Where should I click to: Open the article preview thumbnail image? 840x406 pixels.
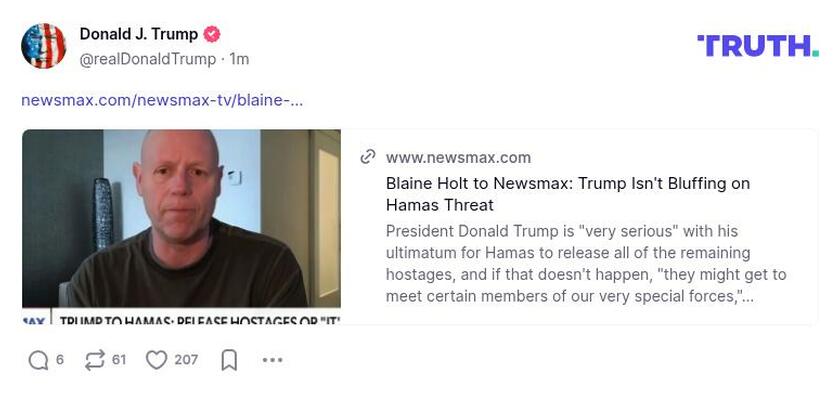181,227
